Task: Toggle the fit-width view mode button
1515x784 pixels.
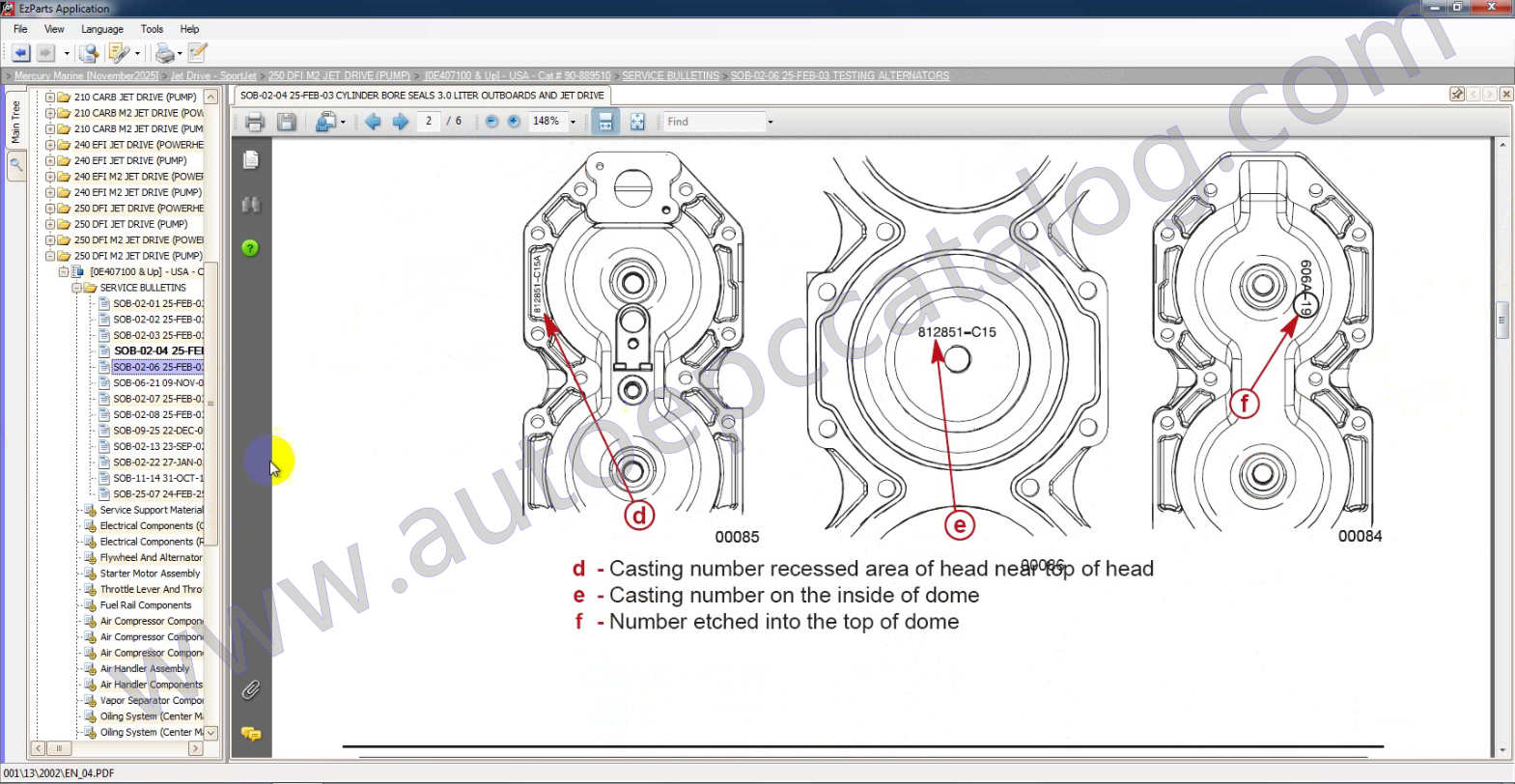Action: (605, 122)
